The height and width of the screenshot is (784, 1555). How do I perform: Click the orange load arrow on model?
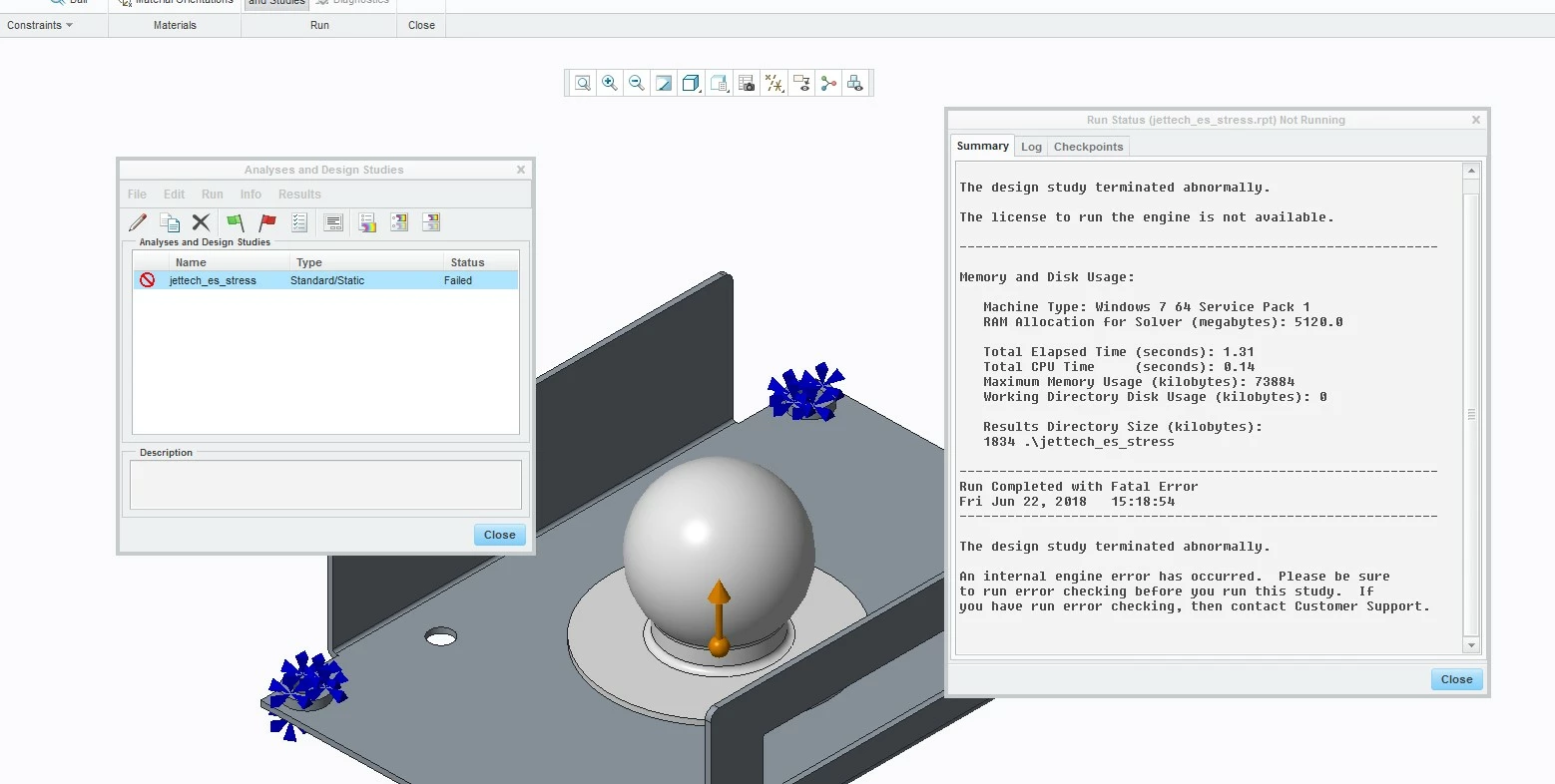pos(719,619)
